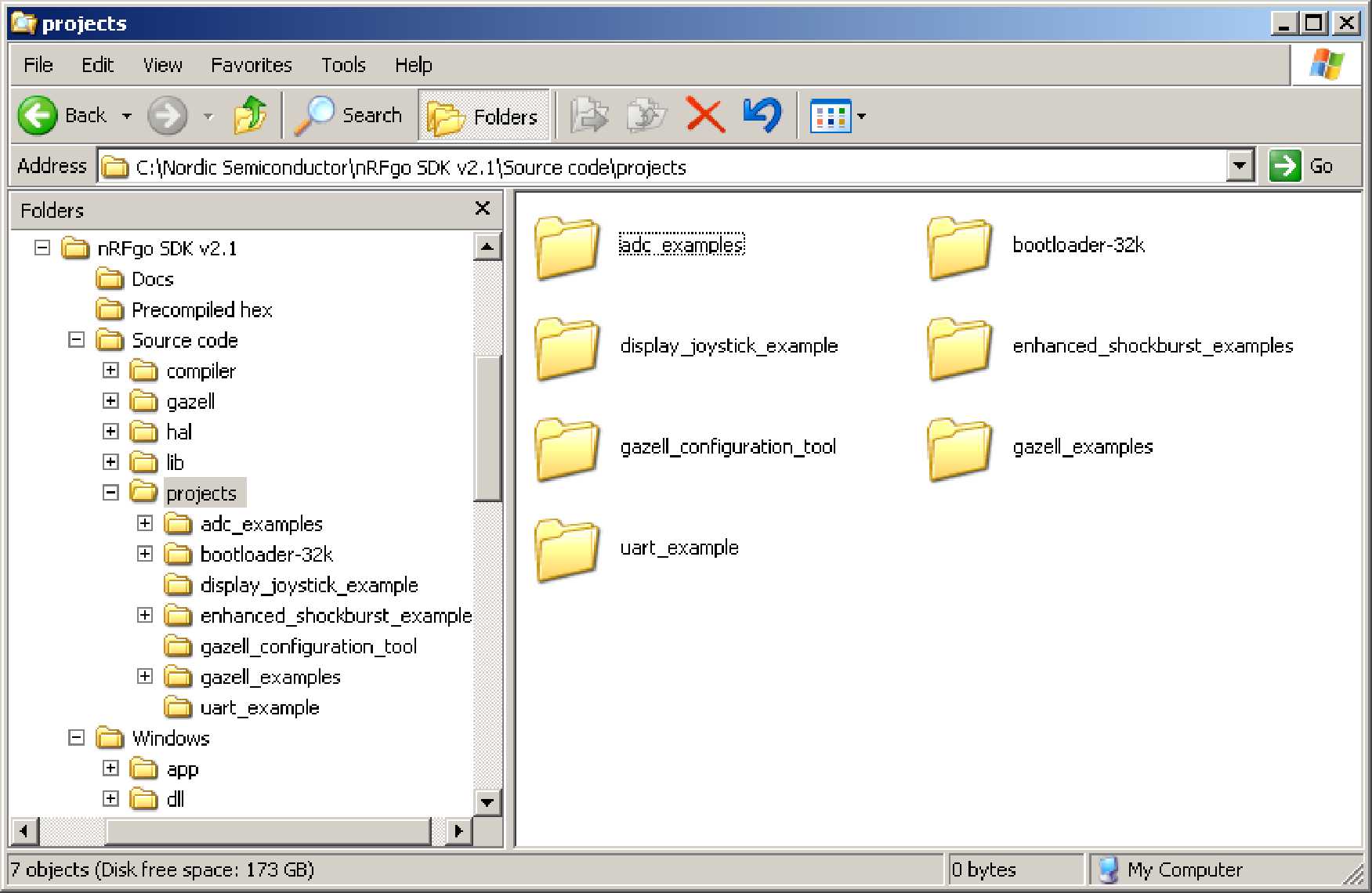Viewport: 1372px width, 893px height.
Task: Click the Forward arrow button
Action: coord(168,116)
